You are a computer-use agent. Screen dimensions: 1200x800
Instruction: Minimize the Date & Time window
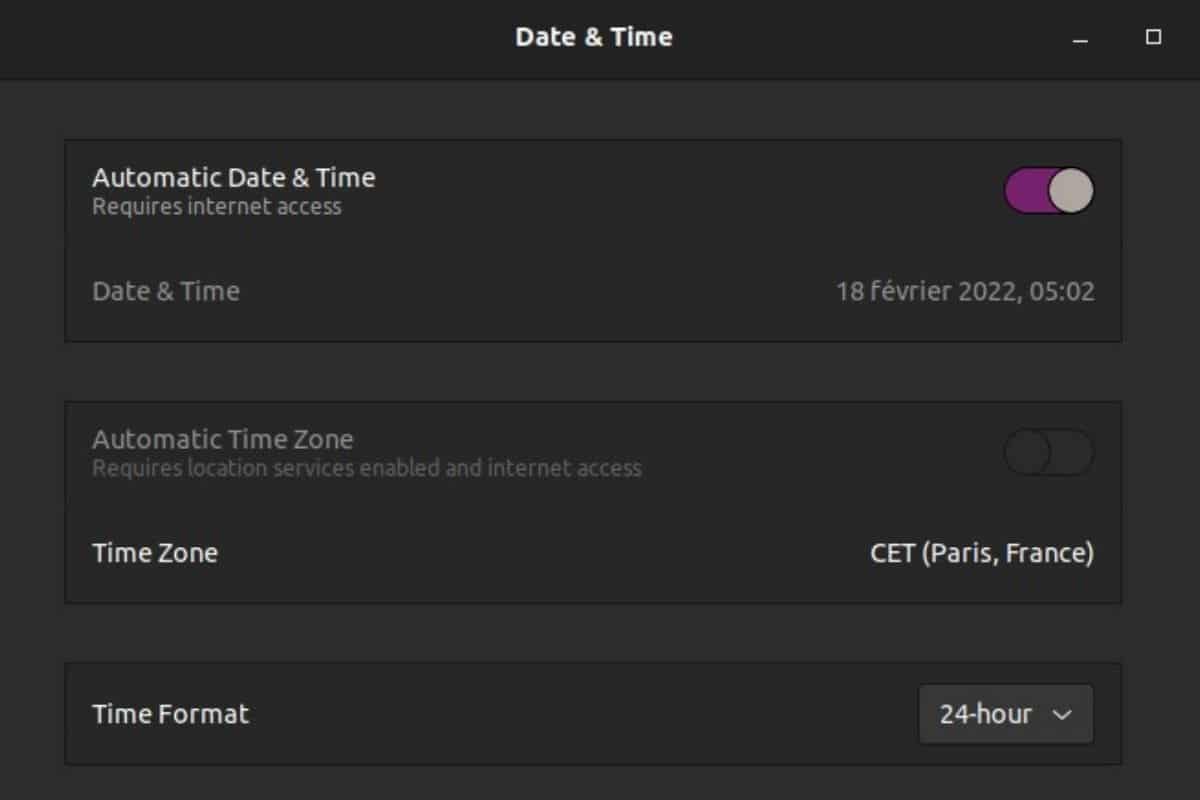[x=1080, y=38]
